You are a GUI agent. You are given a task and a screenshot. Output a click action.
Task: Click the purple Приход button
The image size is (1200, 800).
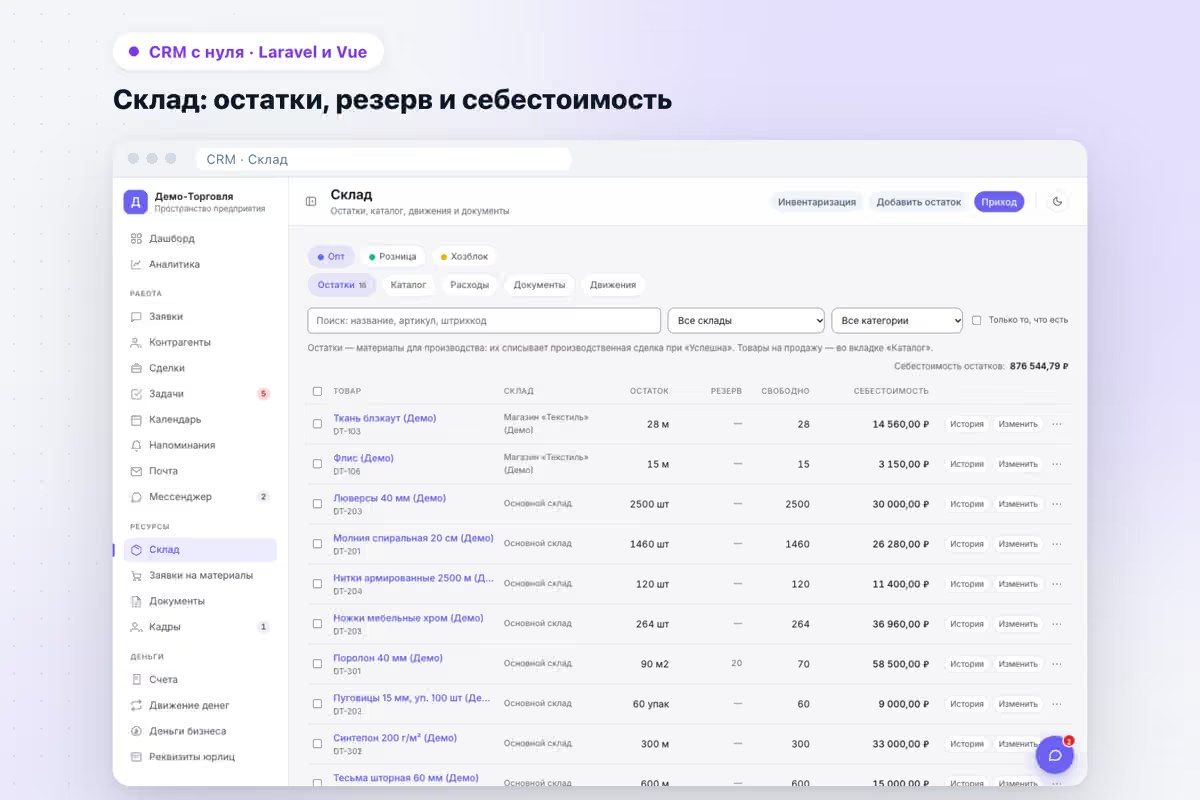(999, 202)
